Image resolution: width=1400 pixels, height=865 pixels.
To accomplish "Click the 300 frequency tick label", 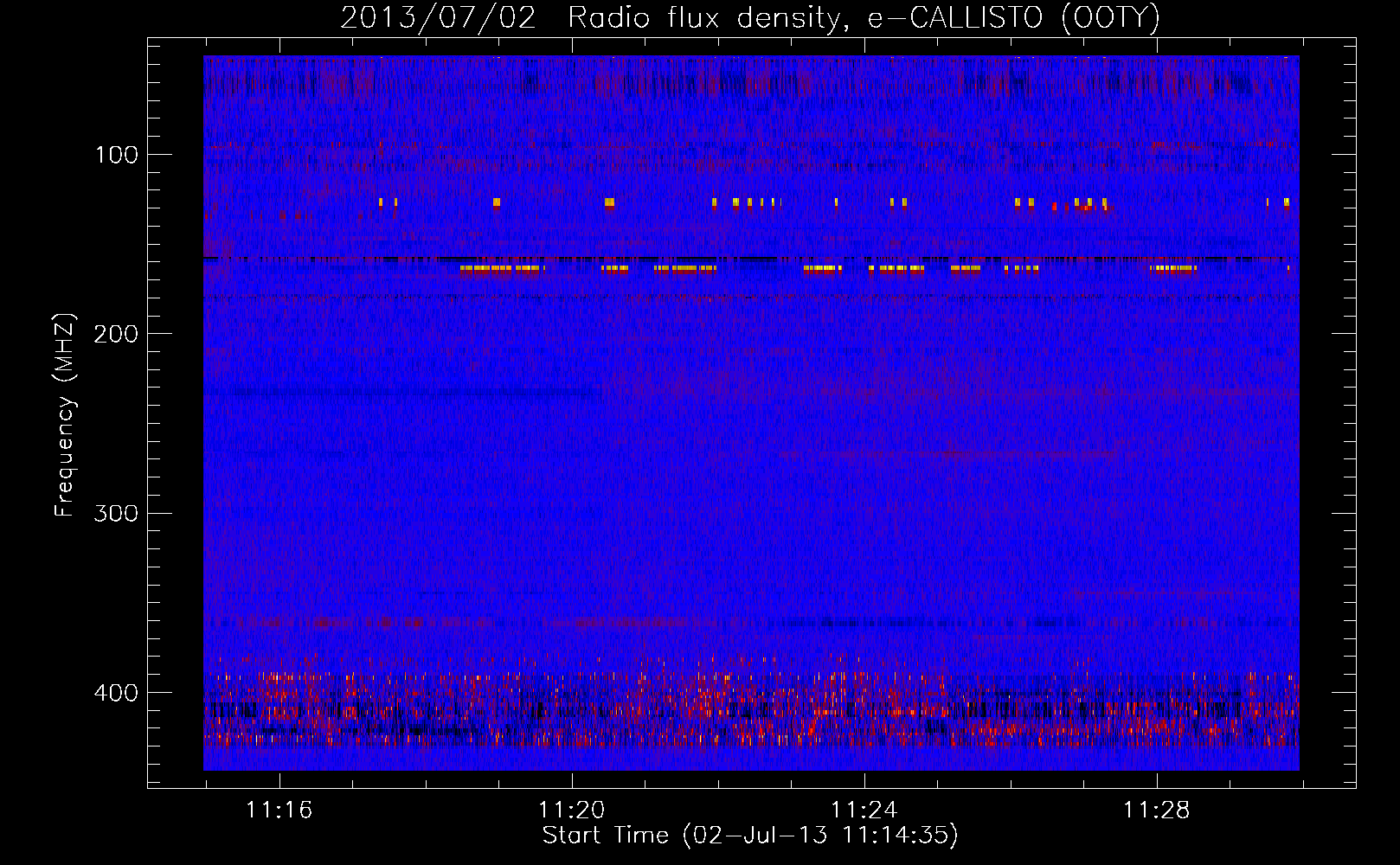I will pyautogui.click(x=117, y=513).
